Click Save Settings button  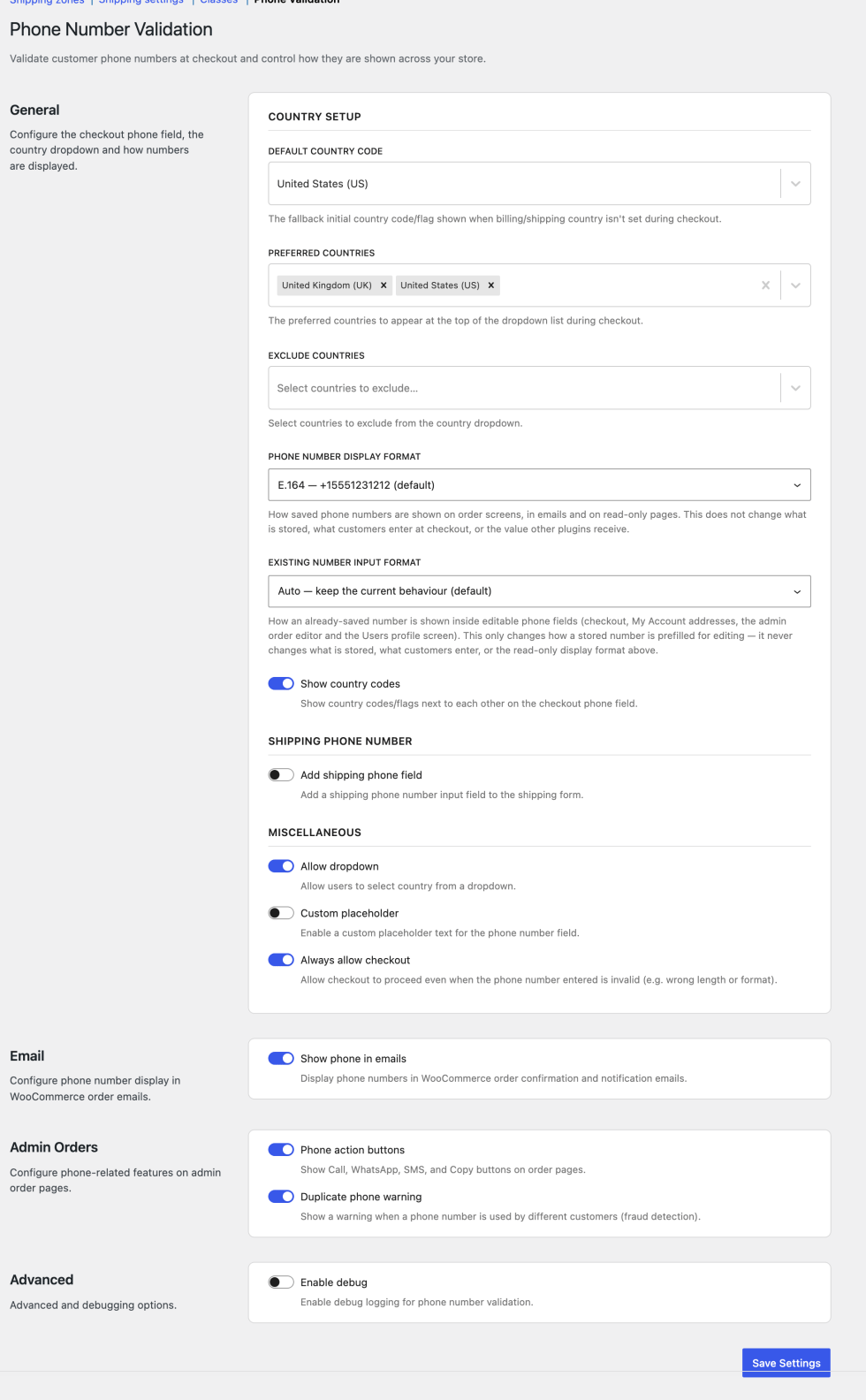786,1363
